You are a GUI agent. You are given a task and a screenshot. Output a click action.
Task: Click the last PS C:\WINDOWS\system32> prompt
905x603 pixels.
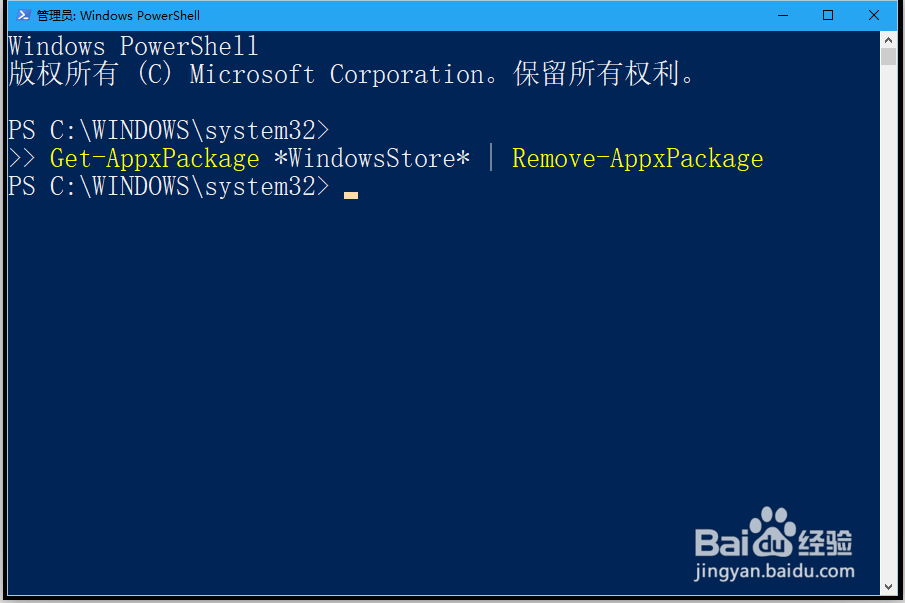click(169, 186)
